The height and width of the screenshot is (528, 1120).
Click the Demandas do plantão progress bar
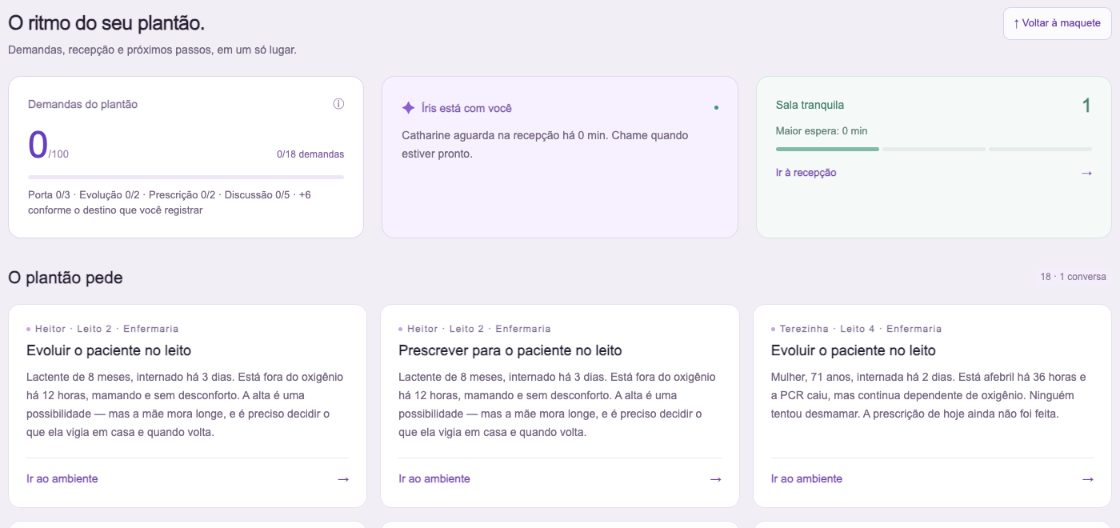[x=186, y=176]
